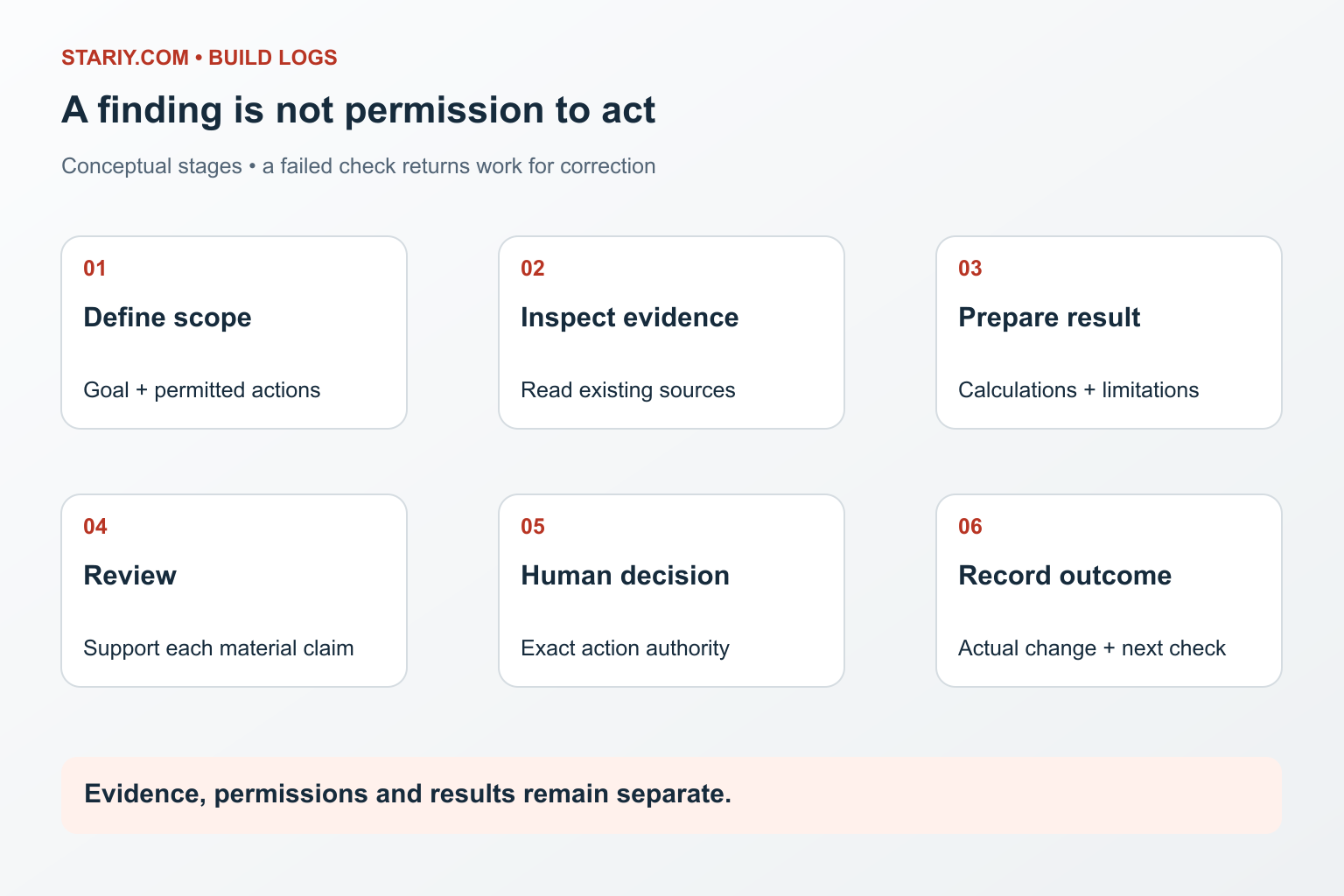Click the step number '03'
The height and width of the screenshot is (896, 1344).
[x=969, y=269]
